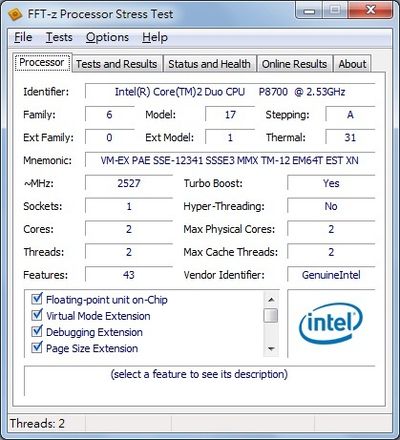Click the Ext Family value 0 field
The height and width of the screenshot is (440, 400).
[110, 137]
